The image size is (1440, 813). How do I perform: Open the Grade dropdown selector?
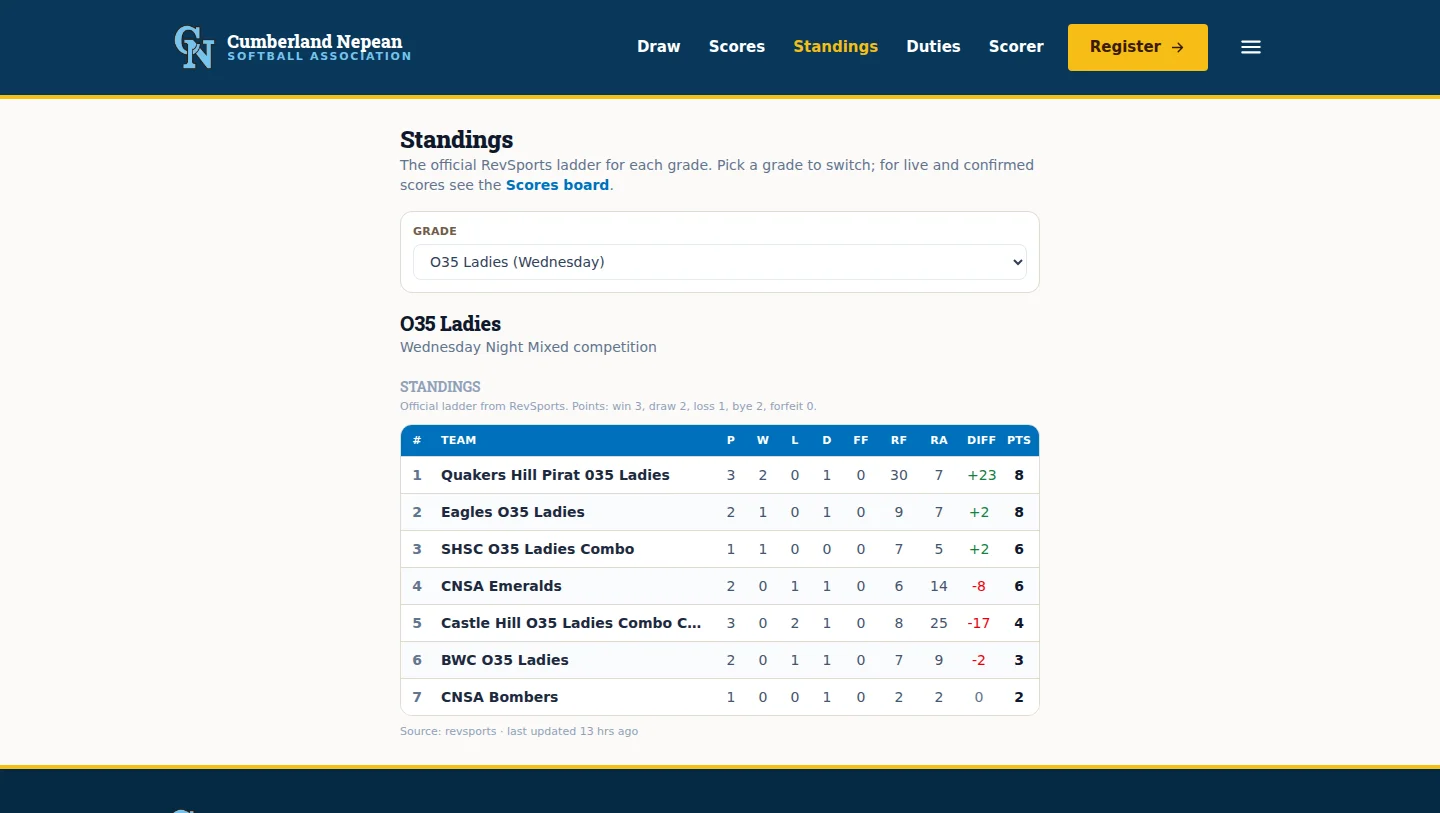coord(720,262)
